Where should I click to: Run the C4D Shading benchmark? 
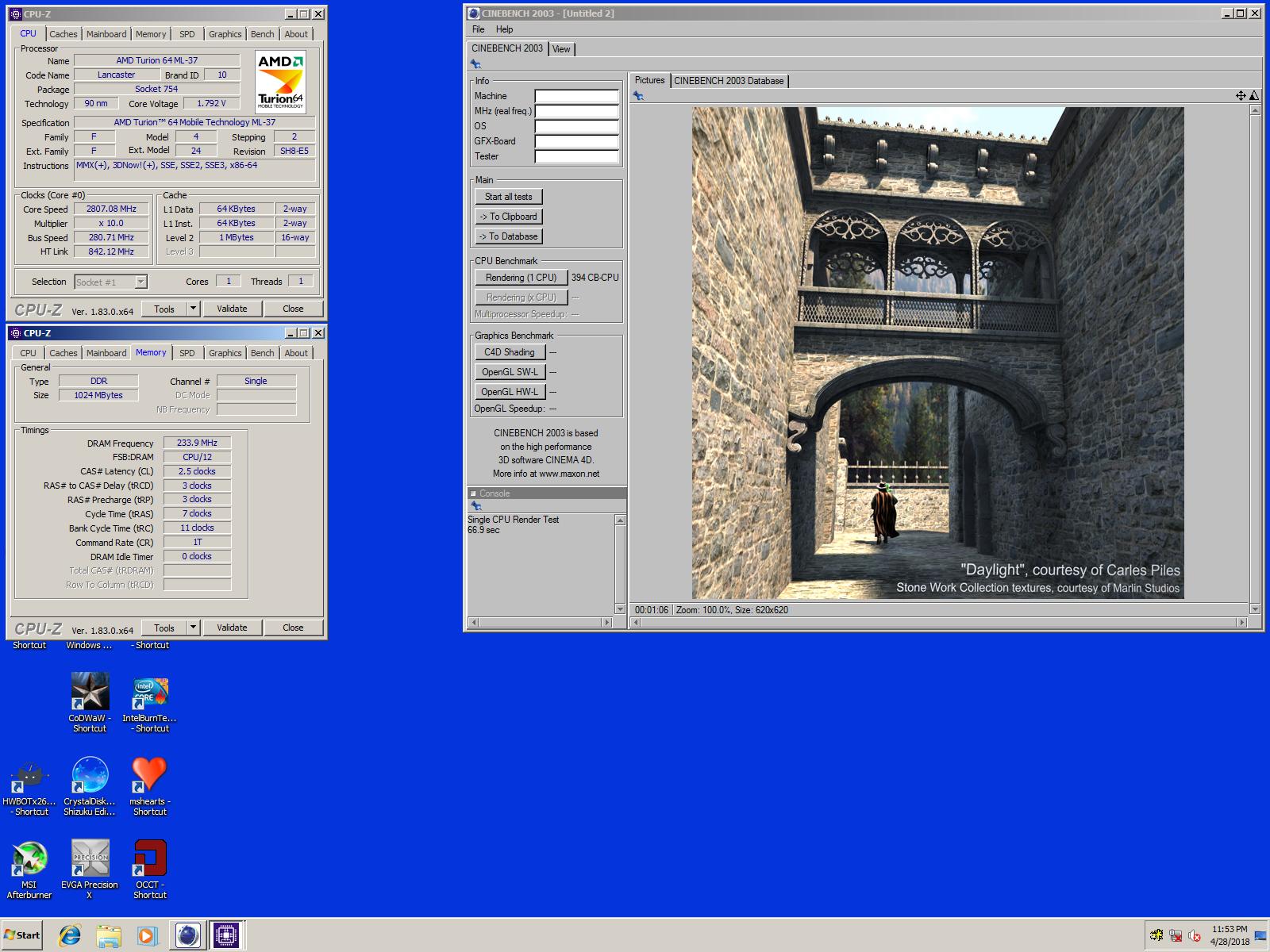click(x=510, y=352)
